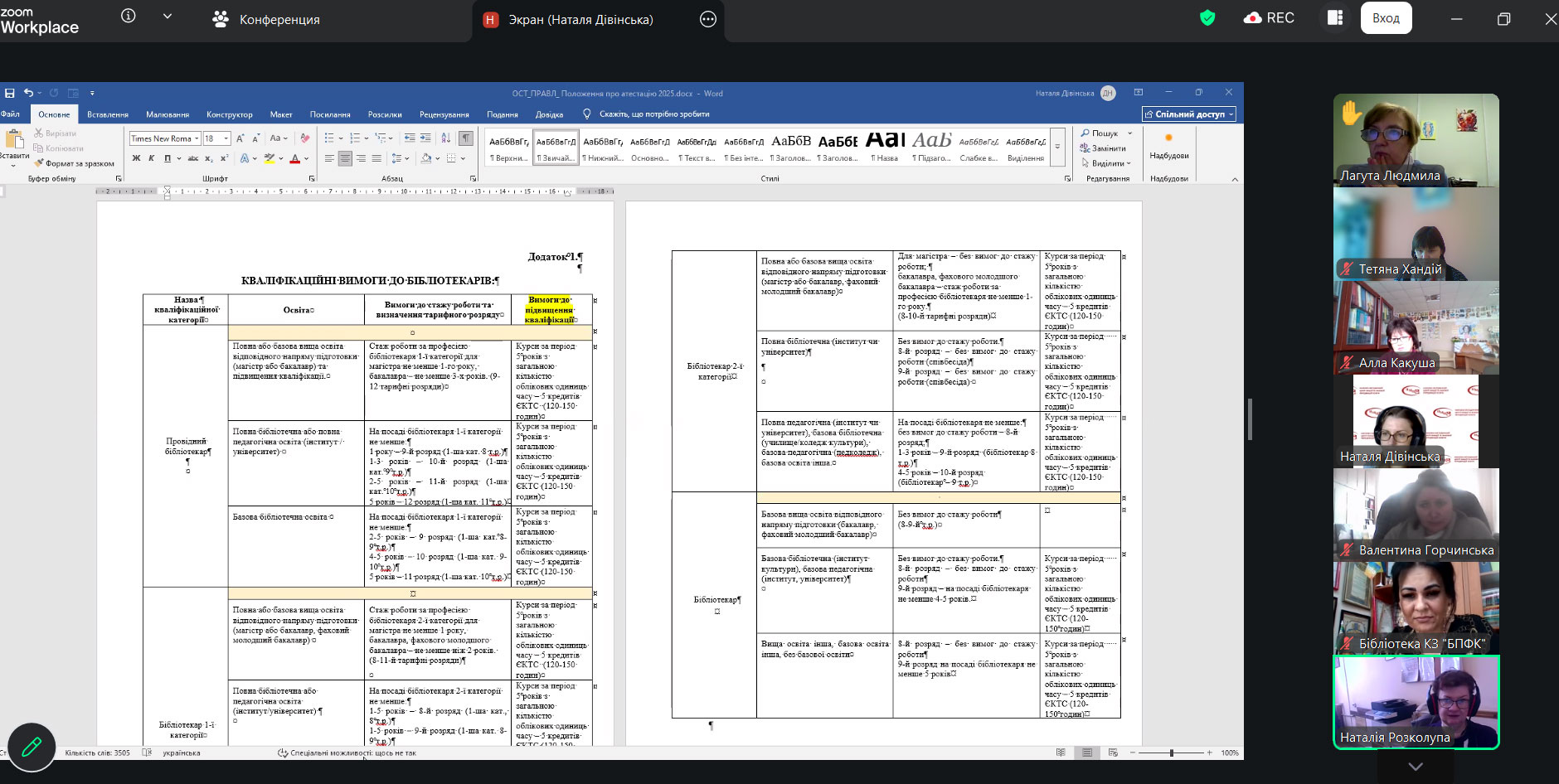1559x784 pixels.
Task: Click the save icon in Word
Action: [x=10, y=93]
